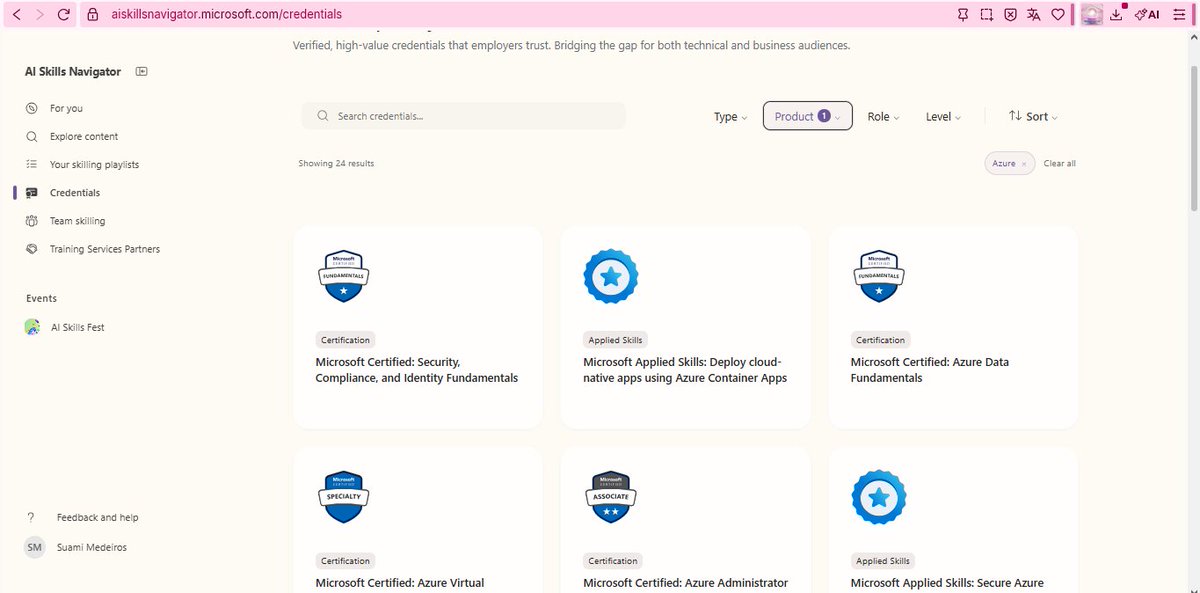Click the Events section heading
This screenshot has height=593, width=1200.
tap(41, 298)
